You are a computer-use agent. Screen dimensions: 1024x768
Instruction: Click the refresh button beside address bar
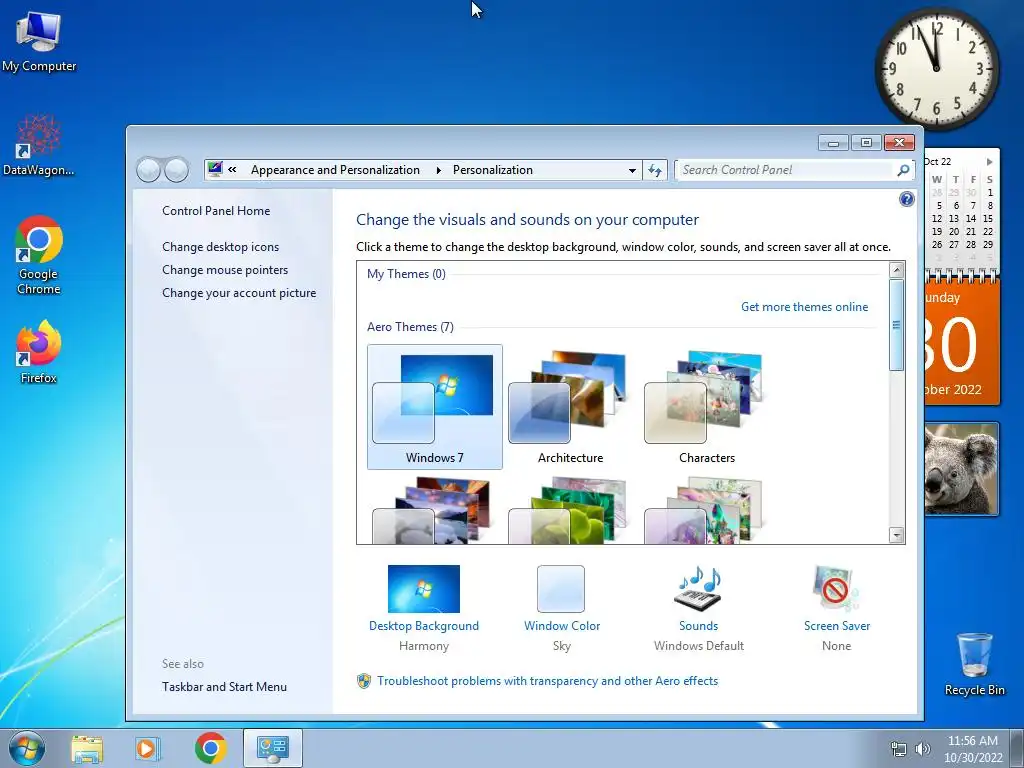pyautogui.click(x=655, y=170)
